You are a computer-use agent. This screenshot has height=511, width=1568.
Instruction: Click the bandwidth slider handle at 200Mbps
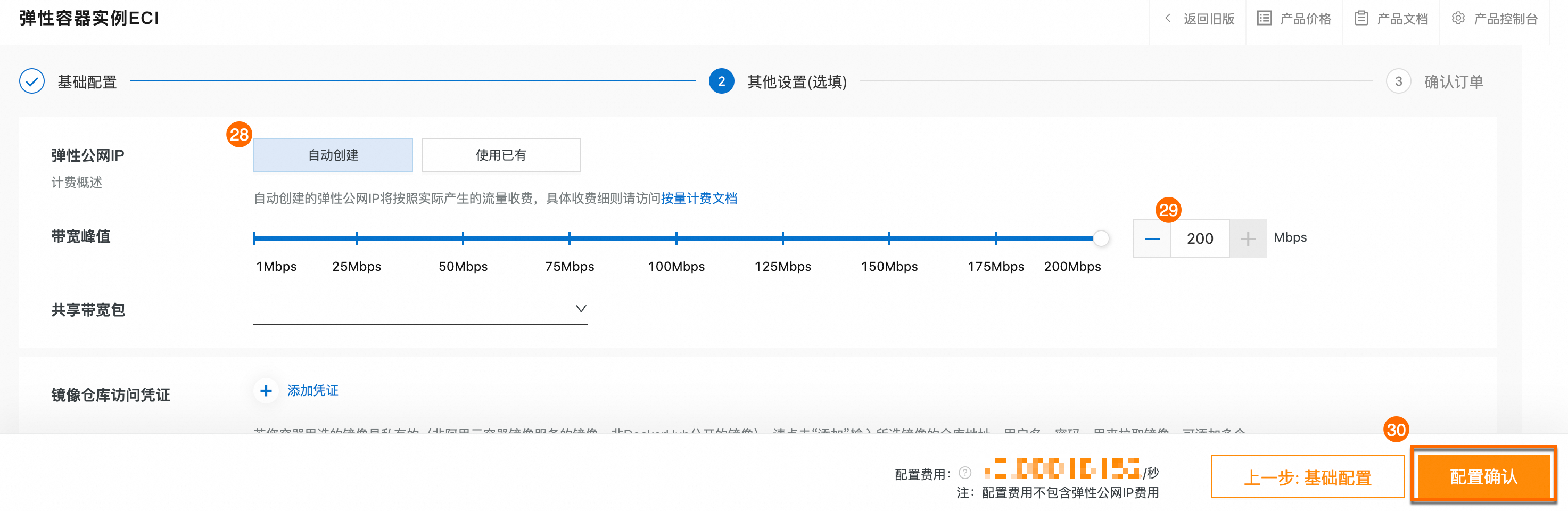pyautogui.click(x=1101, y=238)
